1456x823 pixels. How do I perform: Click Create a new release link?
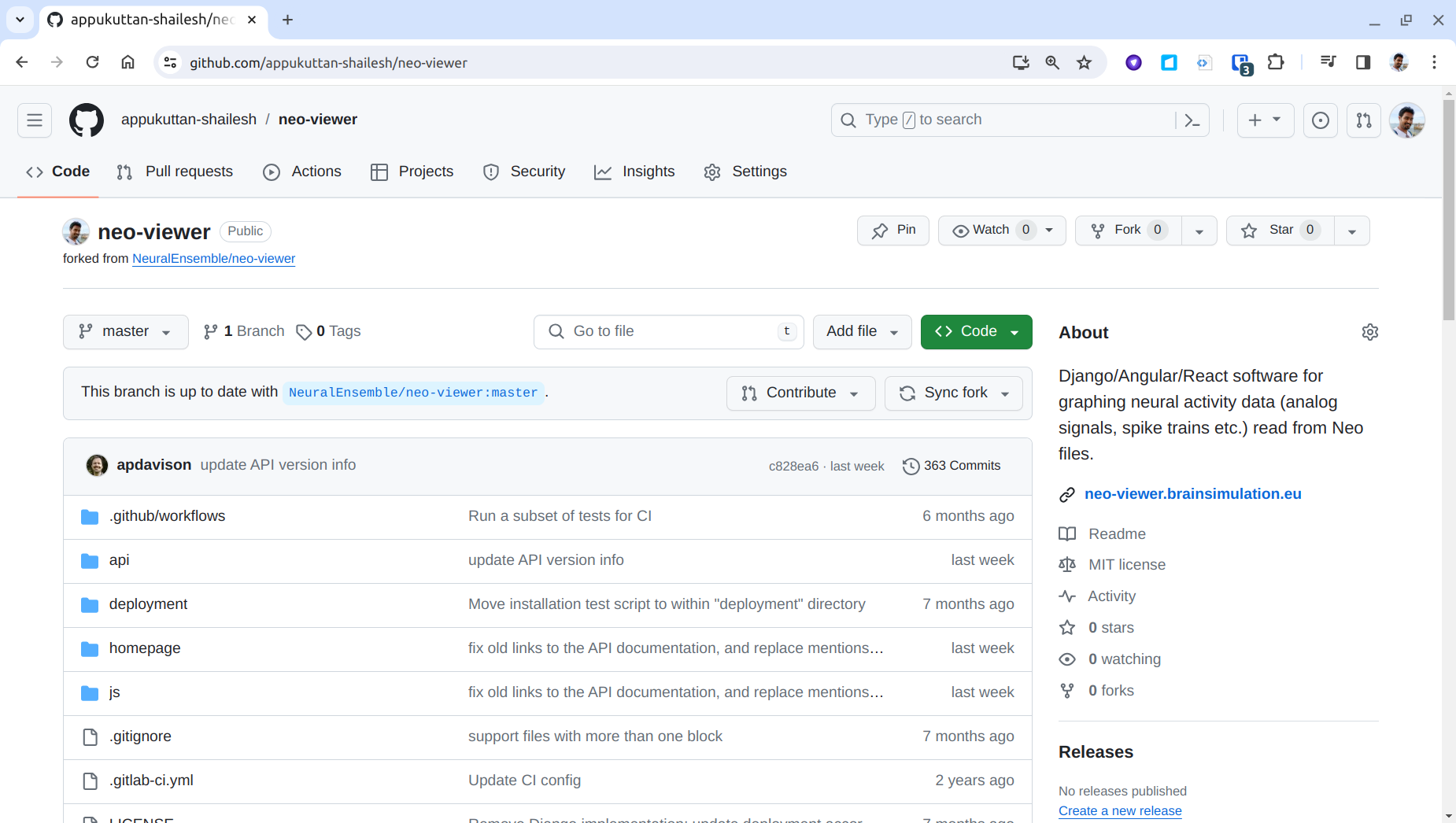[x=1119, y=811]
